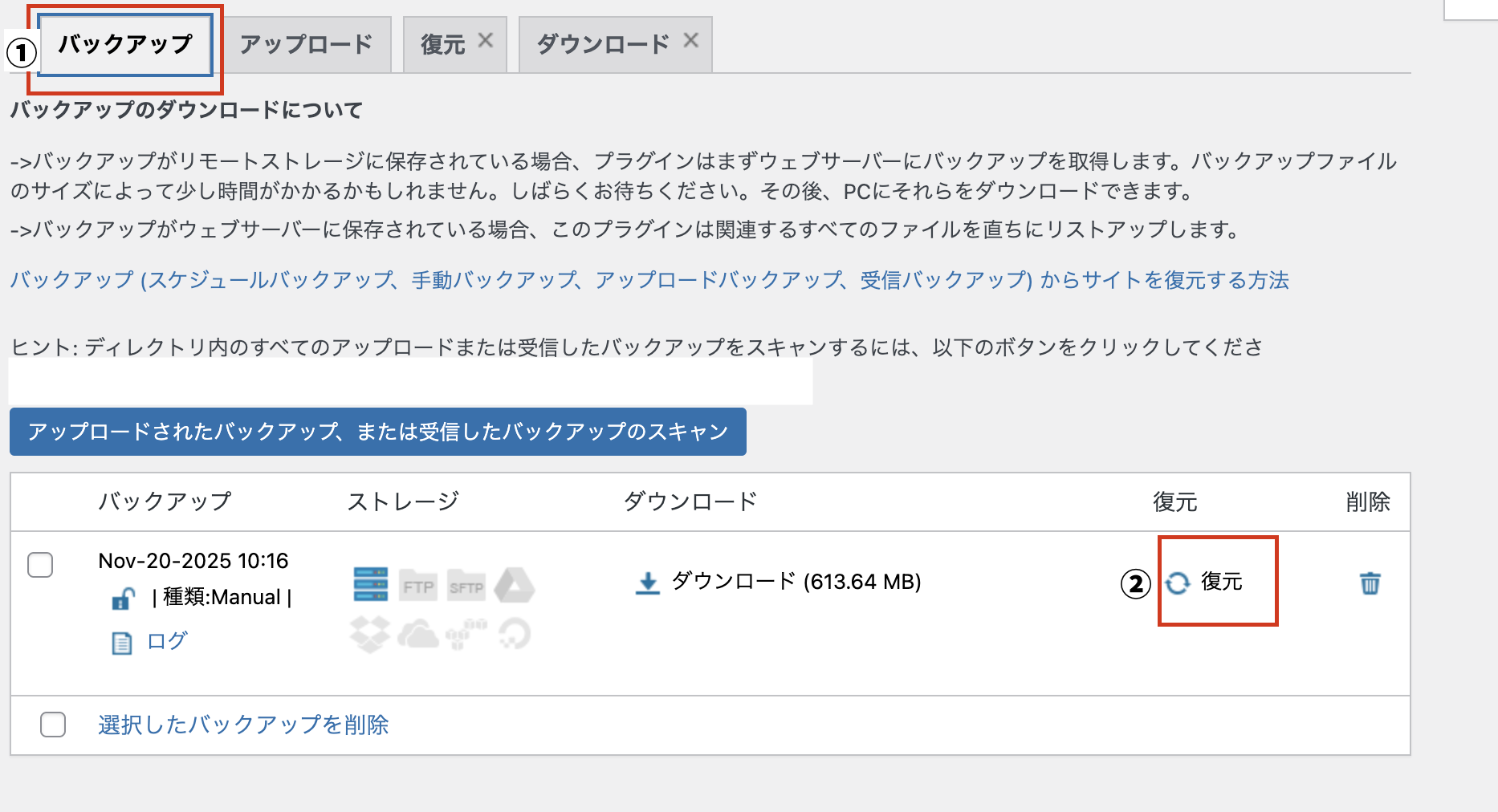Click the local web server storage icon
The height and width of the screenshot is (812, 1498).
(371, 586)
